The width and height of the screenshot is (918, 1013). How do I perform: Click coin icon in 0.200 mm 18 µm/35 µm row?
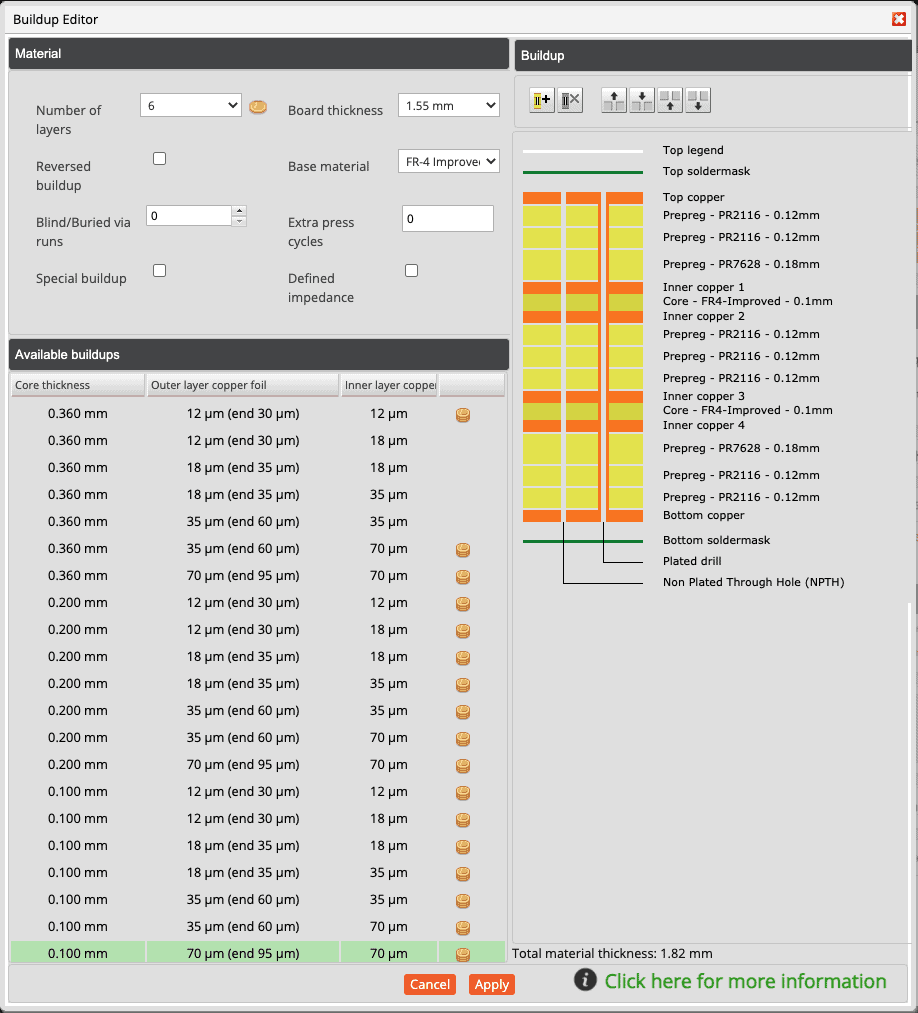[x=463, y=685]
